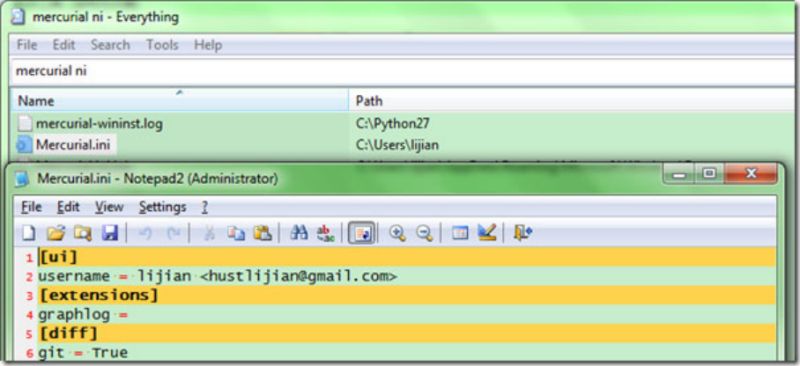Open the ? help menu in Notepad2
This screenshot has width=800, height=366.
click(x=205, y=207)
